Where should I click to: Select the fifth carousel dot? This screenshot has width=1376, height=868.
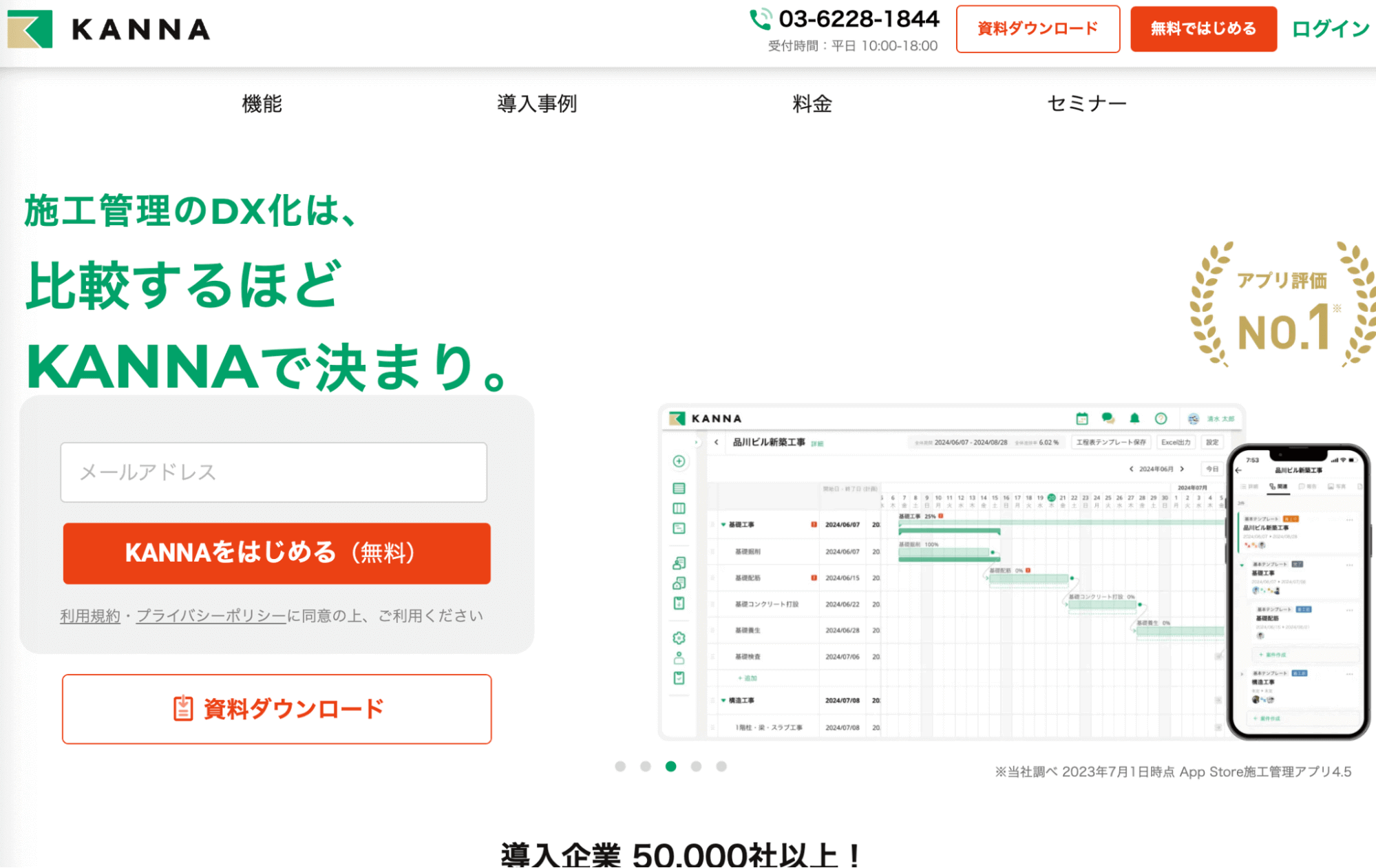[x=721, y=766]
